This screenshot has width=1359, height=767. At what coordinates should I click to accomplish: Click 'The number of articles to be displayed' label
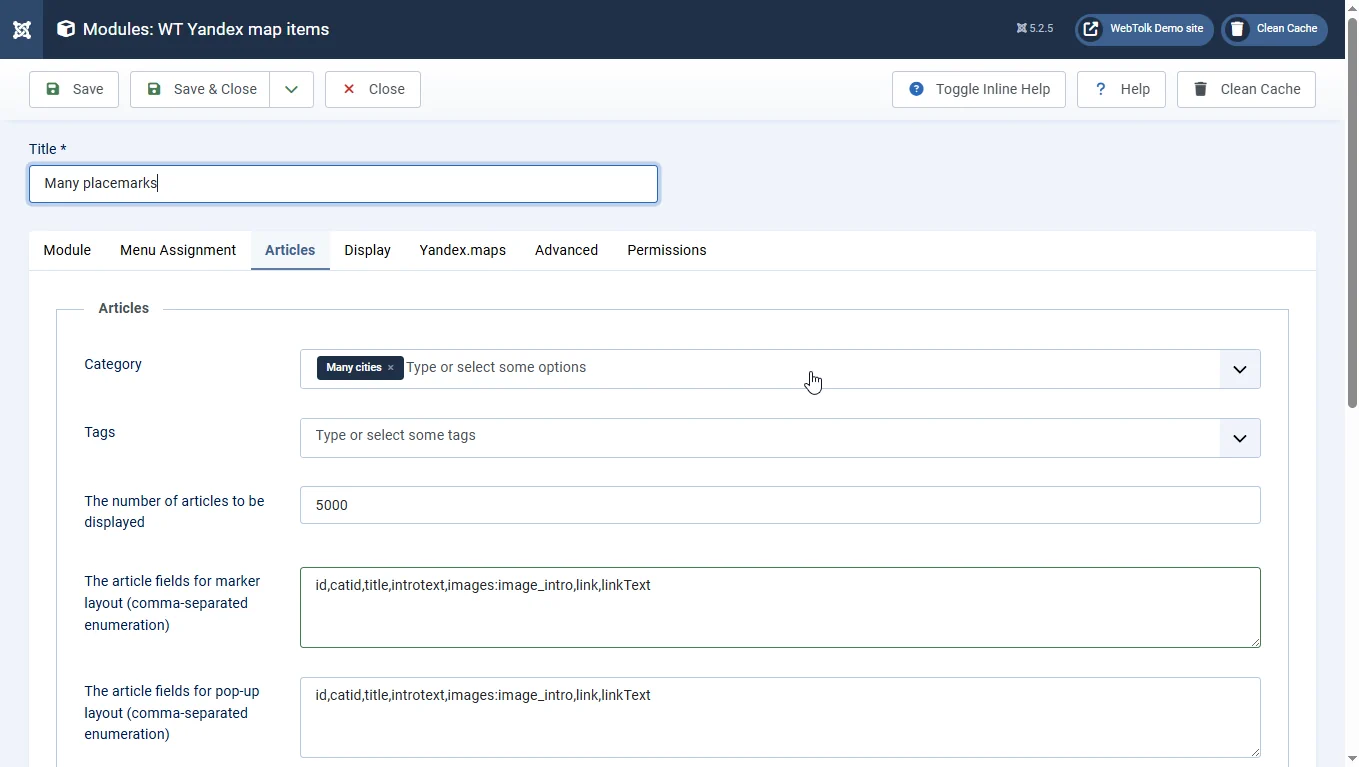tap(174, 511)
